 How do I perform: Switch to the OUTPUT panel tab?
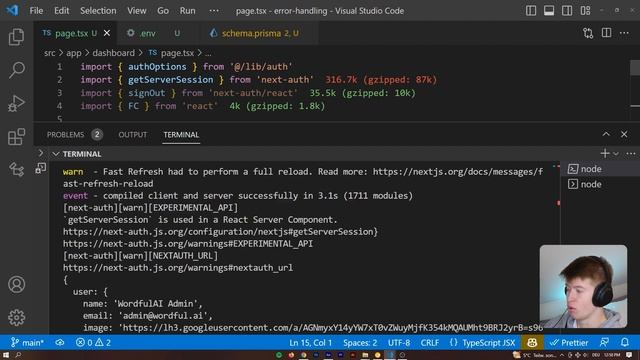point(133,135)
